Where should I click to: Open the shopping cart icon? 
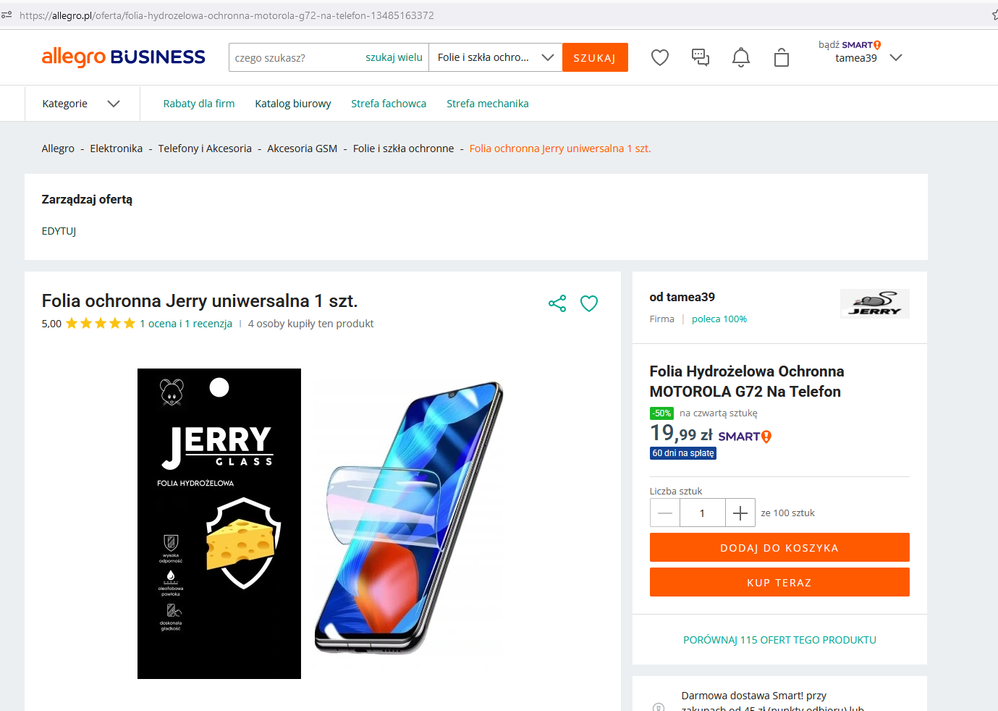click(x=781, y=58)
